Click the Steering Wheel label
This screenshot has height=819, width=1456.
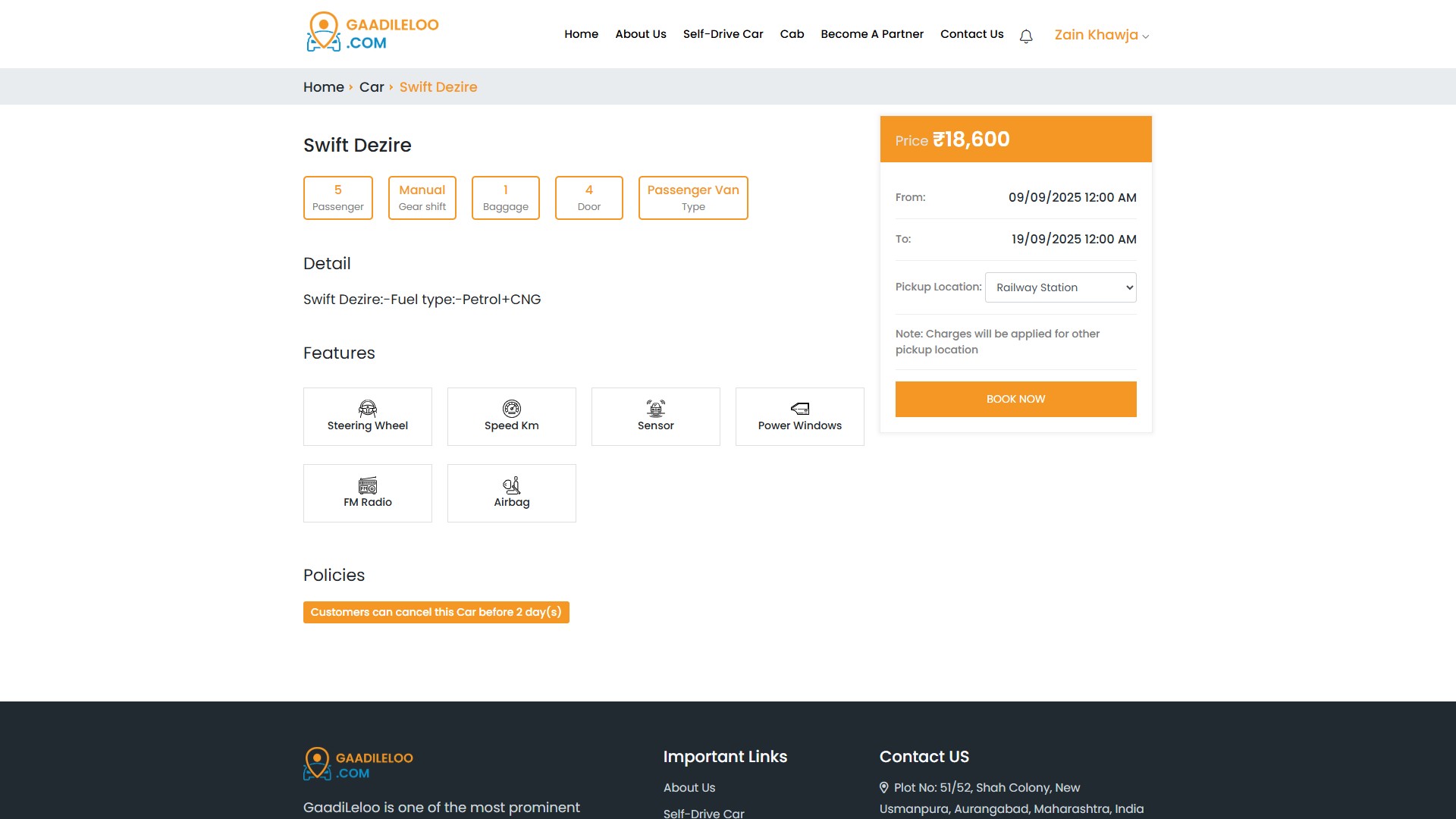[368, 425]
